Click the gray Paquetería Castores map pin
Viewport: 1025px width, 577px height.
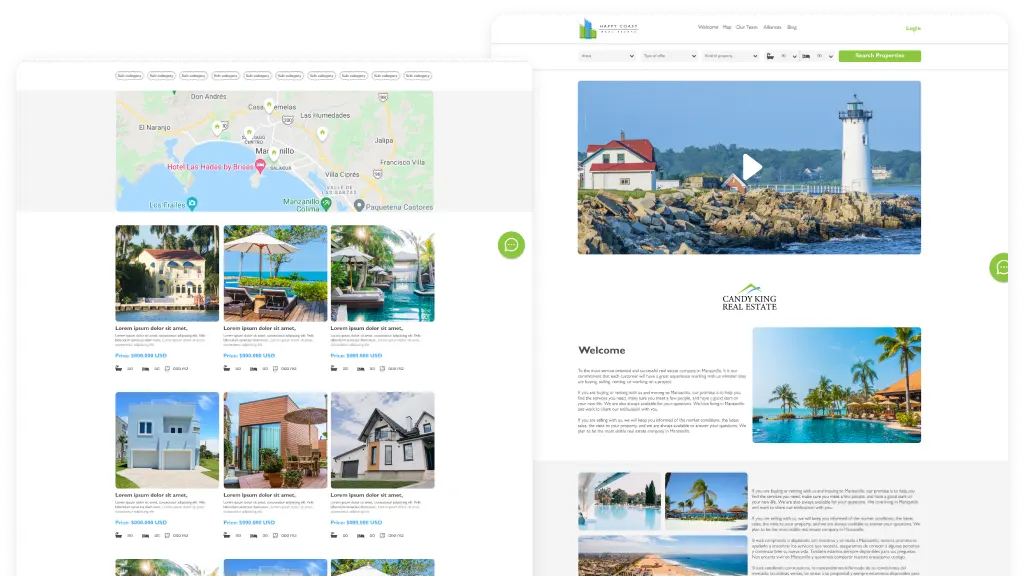coord(359,206)
